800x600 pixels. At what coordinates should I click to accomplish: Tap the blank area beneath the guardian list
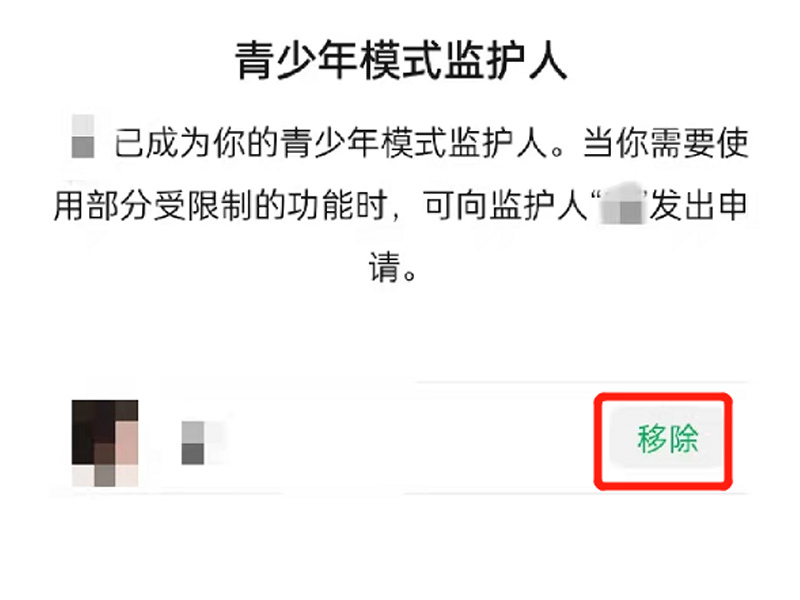400,548
